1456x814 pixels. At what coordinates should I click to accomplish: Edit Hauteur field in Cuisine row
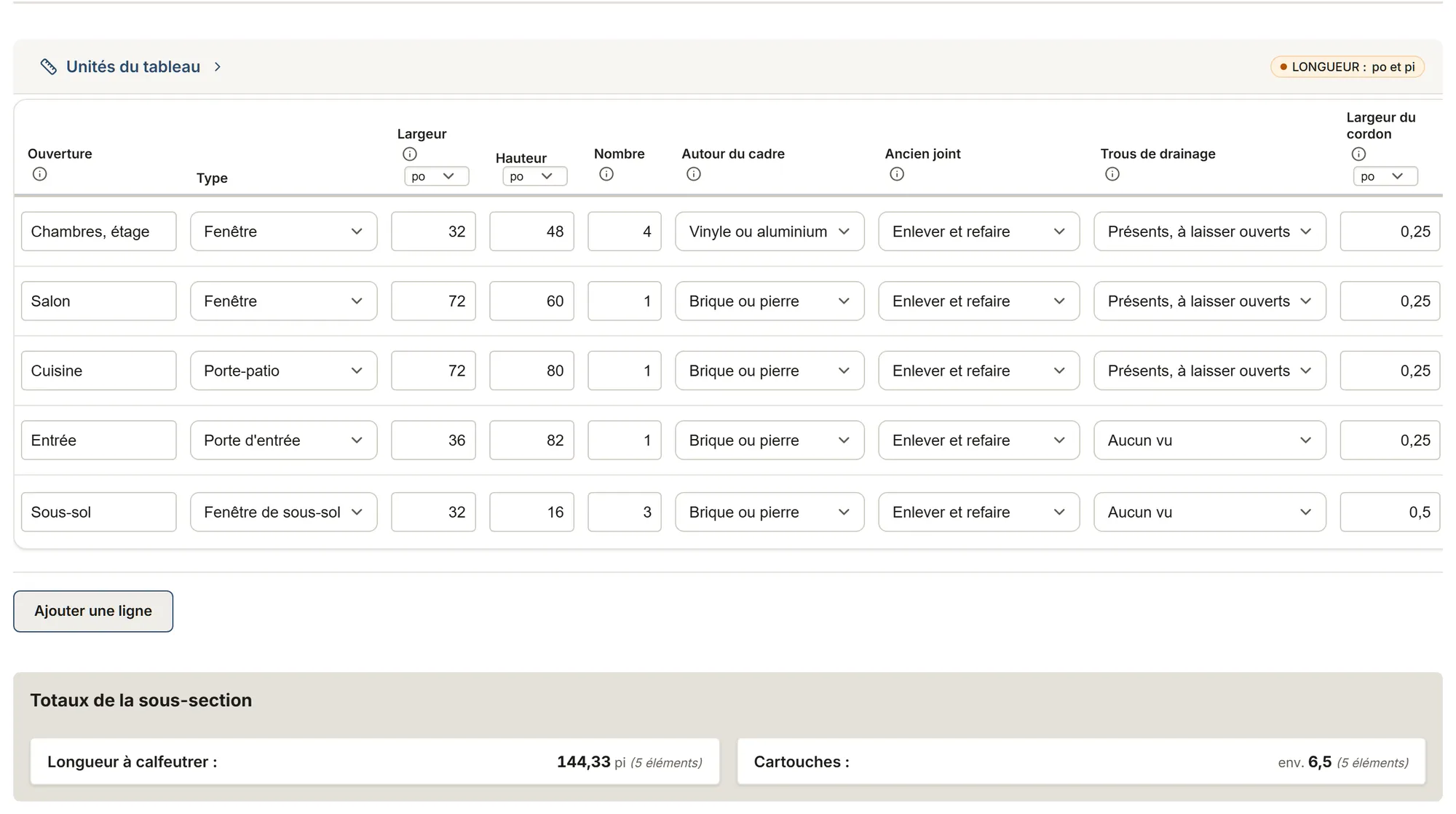[531, 371]
